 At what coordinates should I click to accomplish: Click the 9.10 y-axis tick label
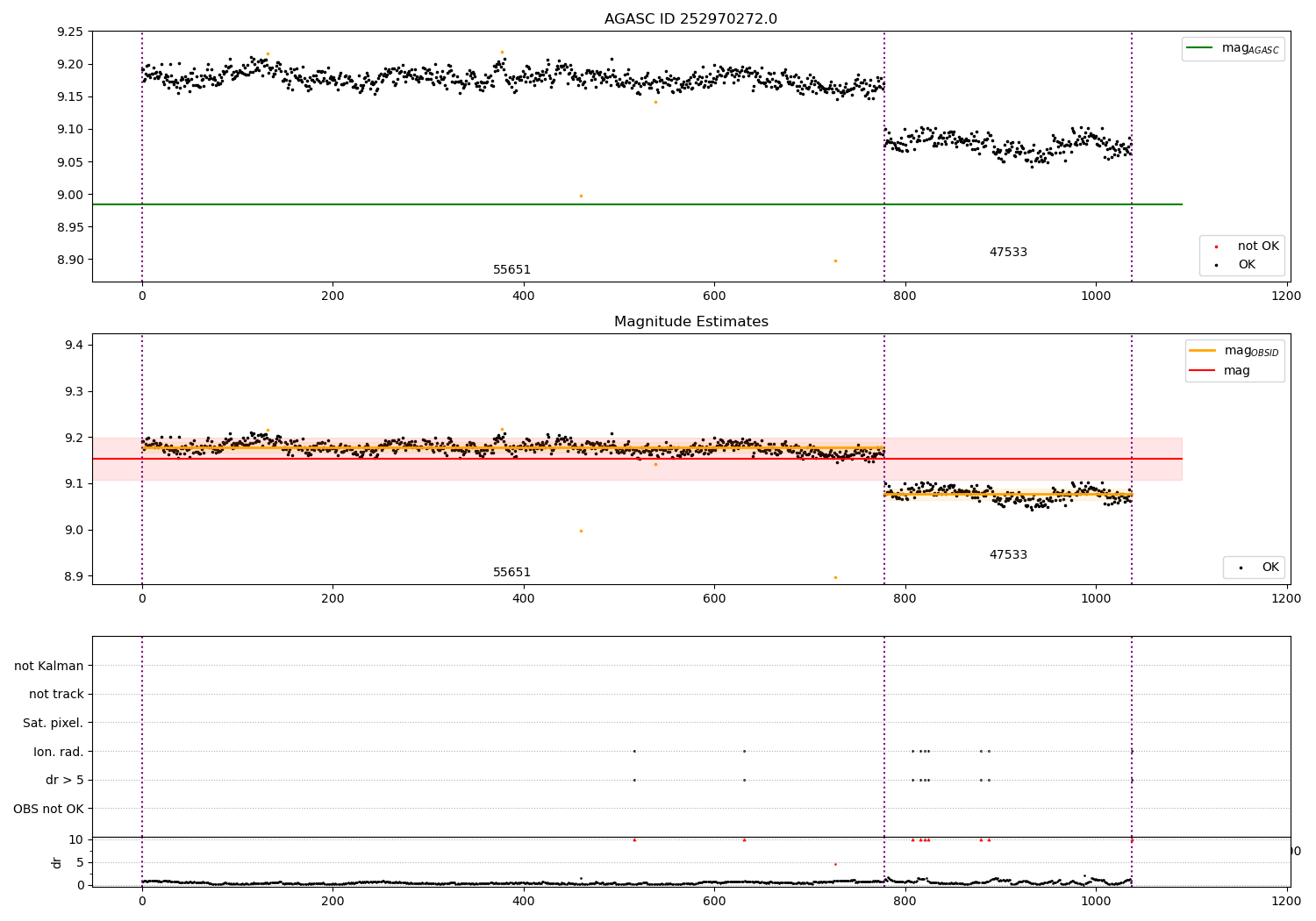69,129
